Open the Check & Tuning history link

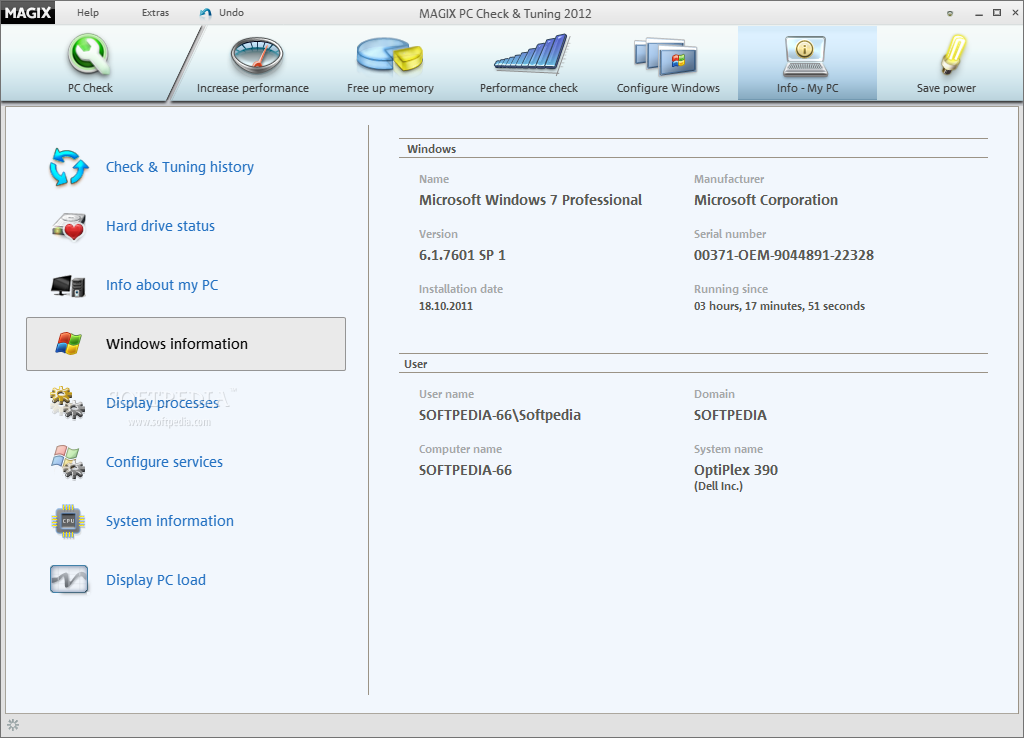[180, 167]
